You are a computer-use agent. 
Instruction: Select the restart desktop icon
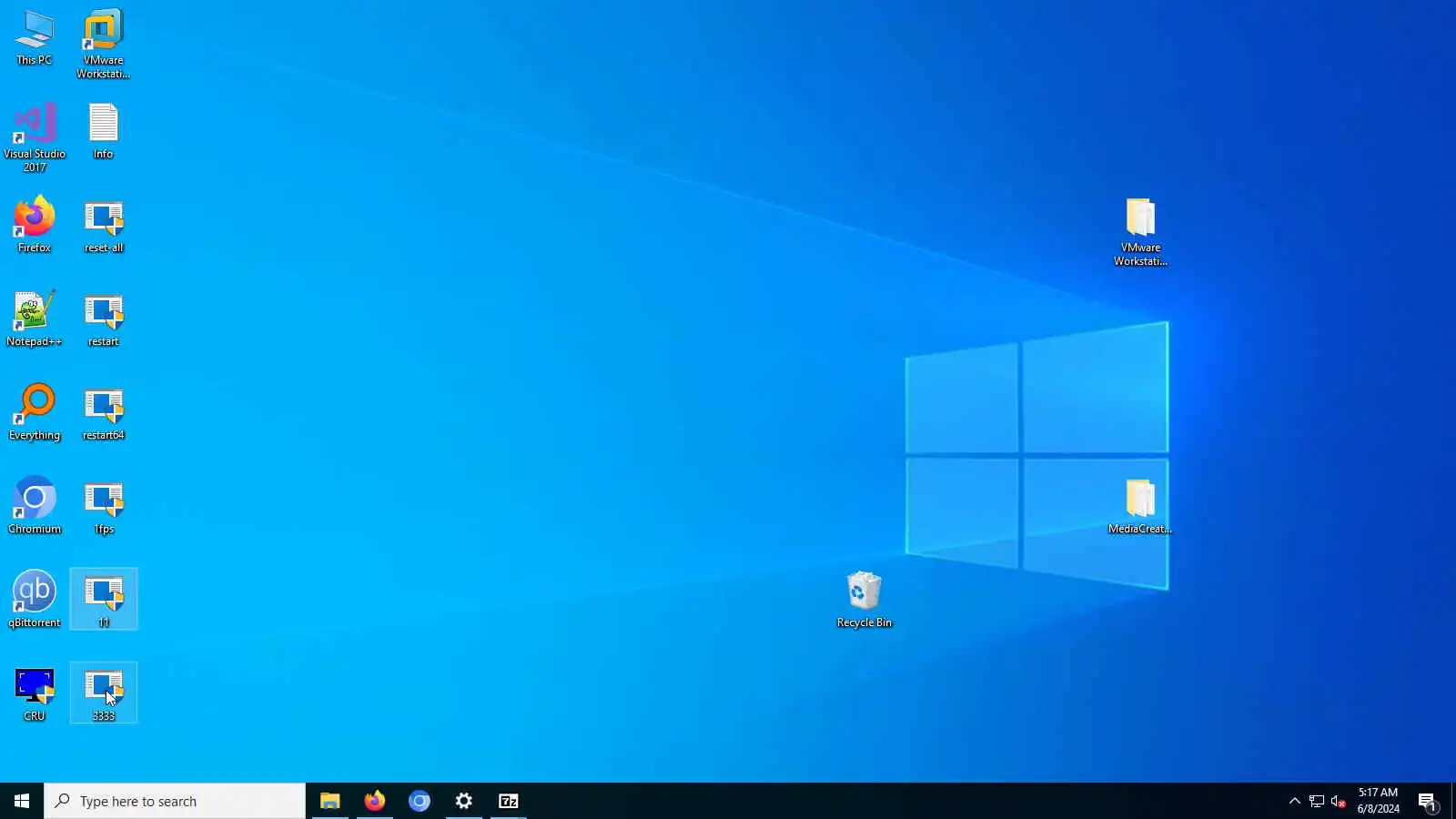tap(103, 320)
